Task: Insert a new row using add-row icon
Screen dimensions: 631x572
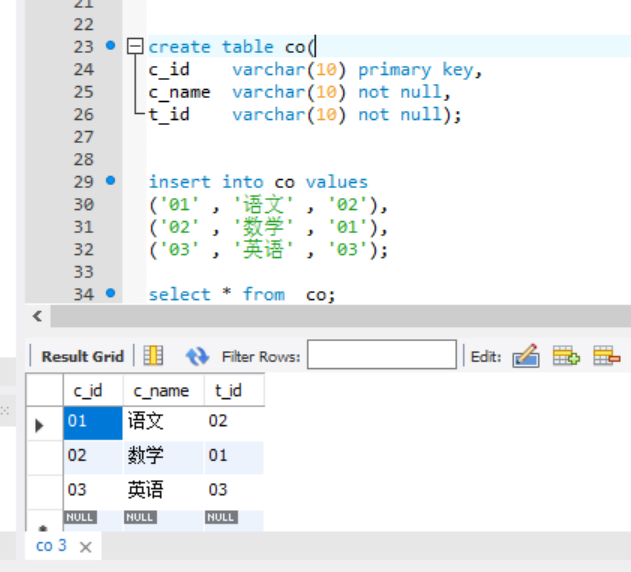Action: [x=566, y=356]
